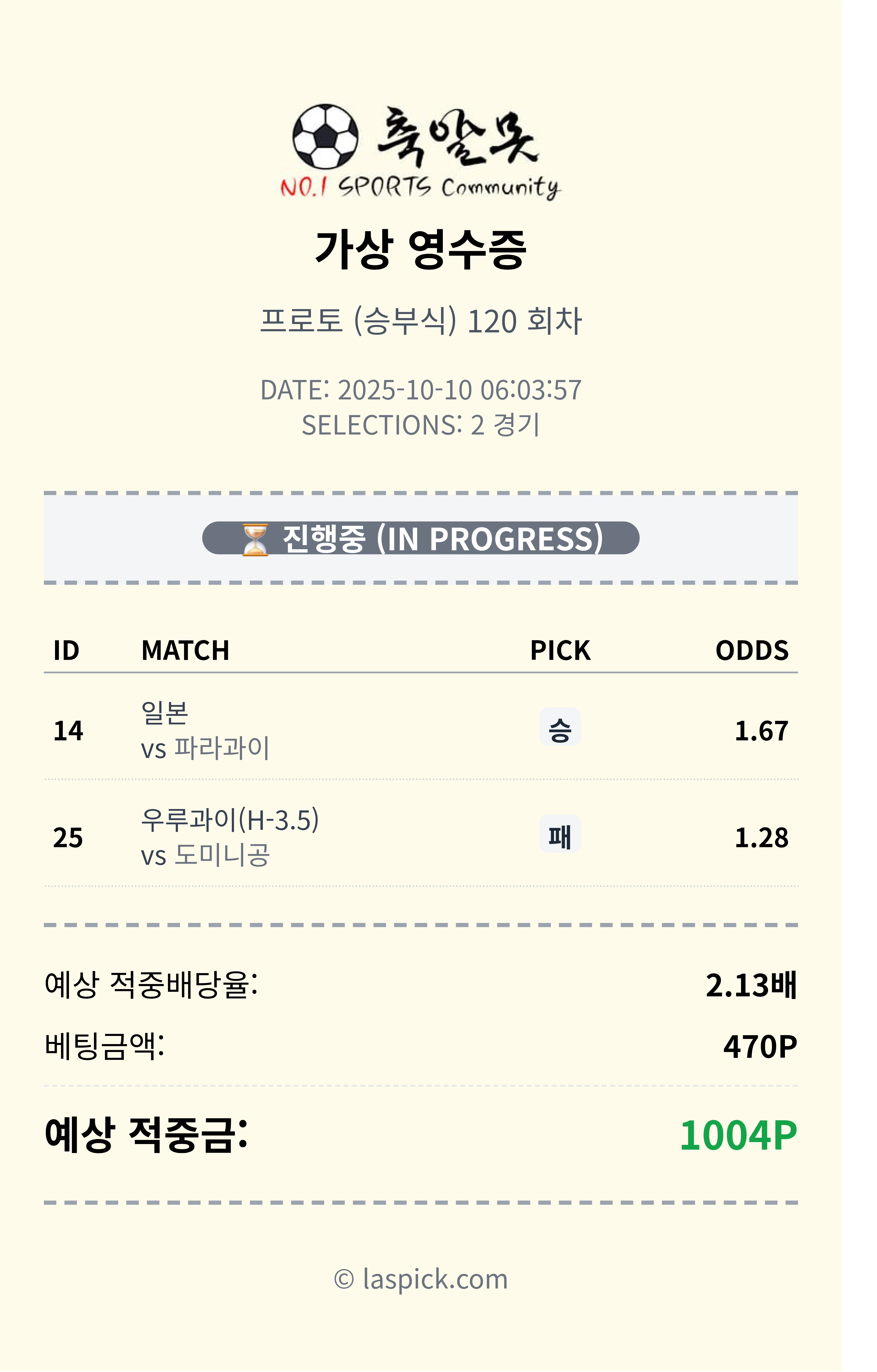
Task: Click the MATCH column header
Action: point(185,650)
